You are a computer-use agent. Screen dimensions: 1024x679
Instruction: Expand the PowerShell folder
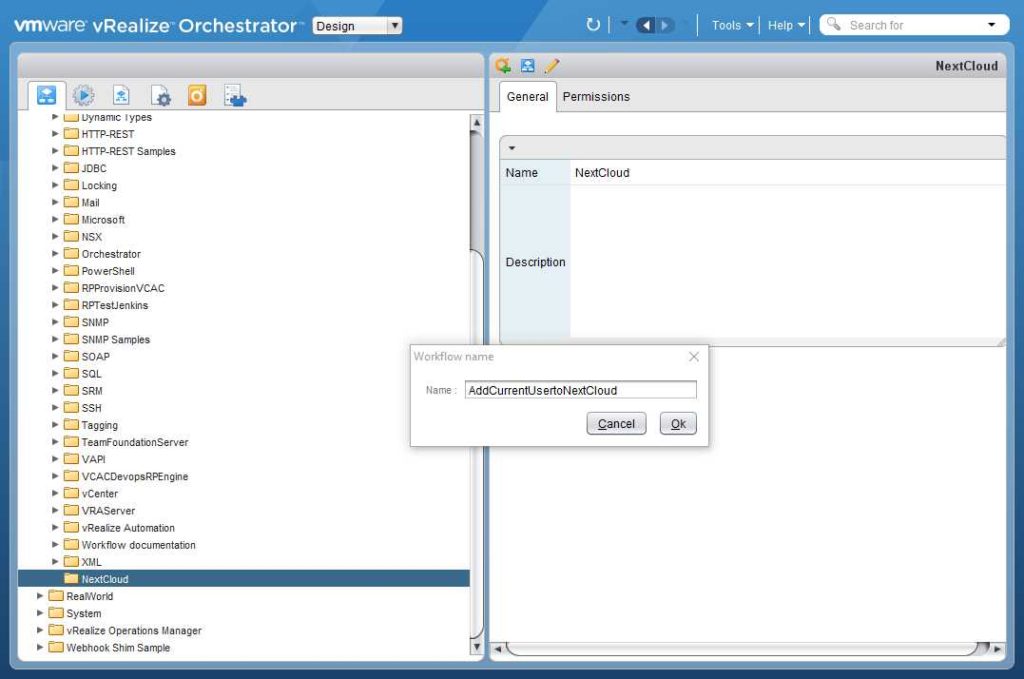(x=55, y=270)
